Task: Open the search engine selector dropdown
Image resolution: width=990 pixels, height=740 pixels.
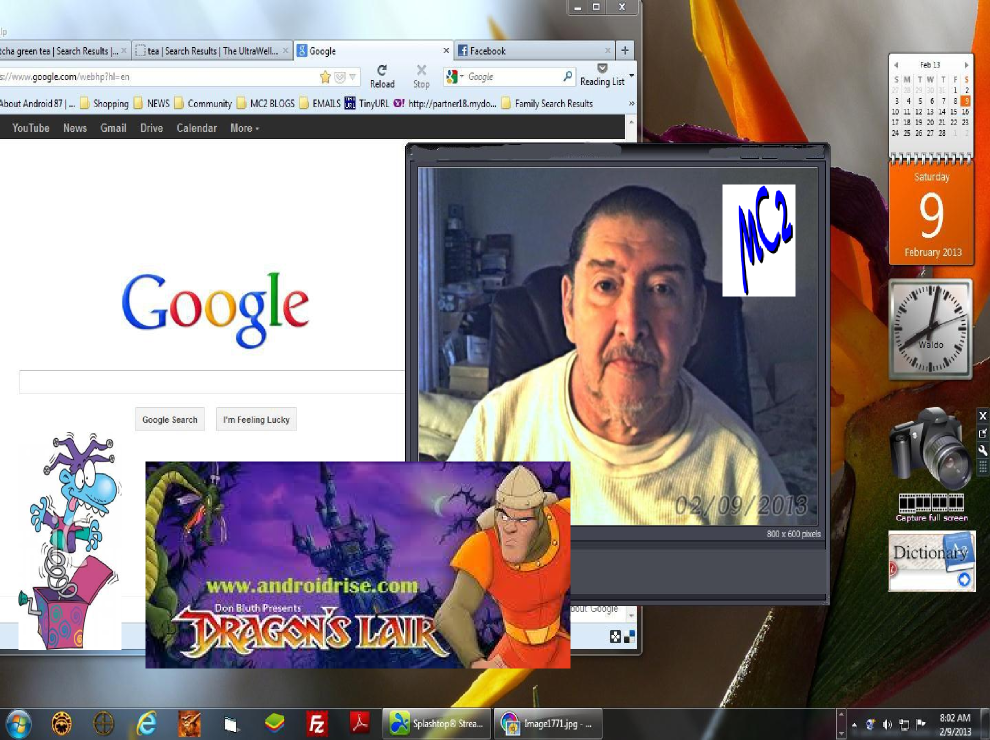Action: point(455,76)
